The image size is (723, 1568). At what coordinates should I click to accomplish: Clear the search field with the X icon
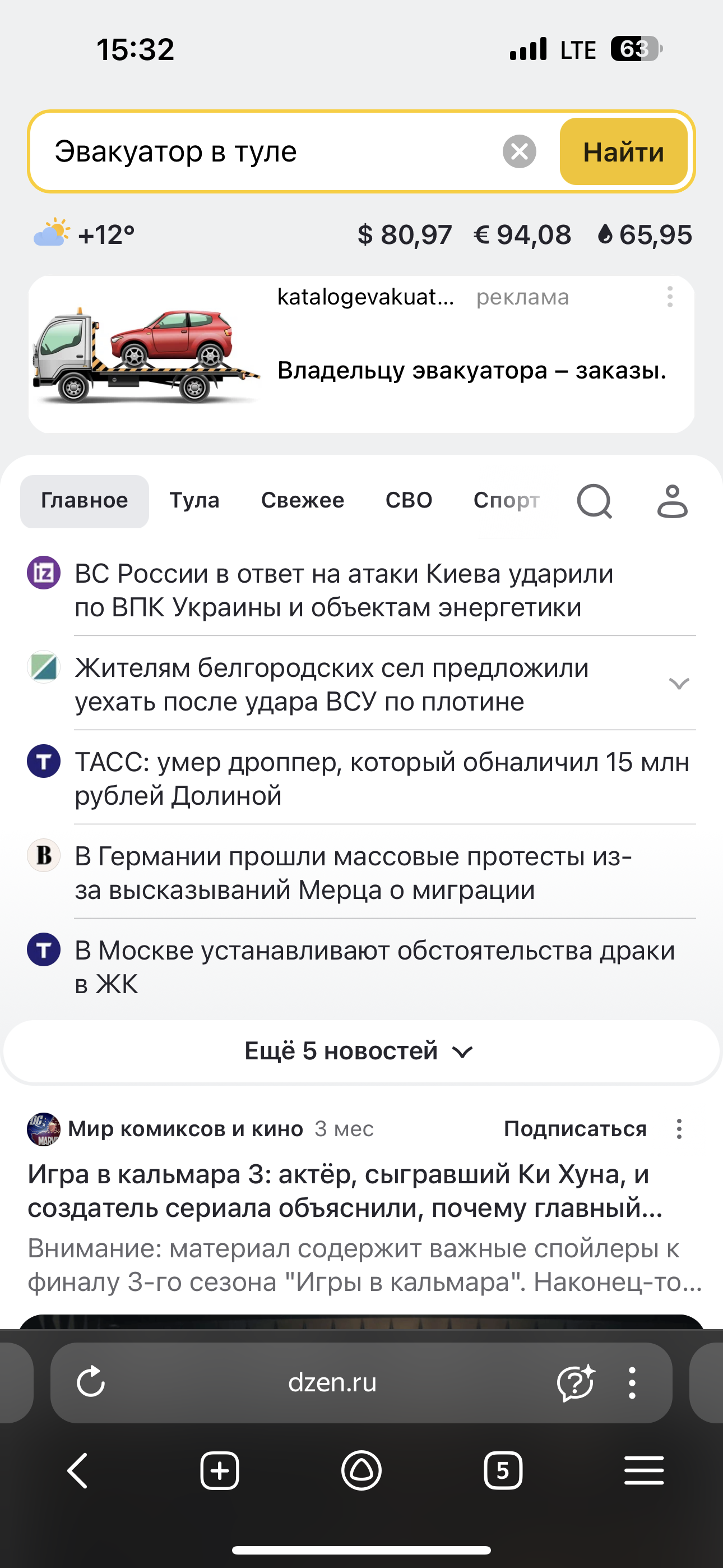coord(519,151)
